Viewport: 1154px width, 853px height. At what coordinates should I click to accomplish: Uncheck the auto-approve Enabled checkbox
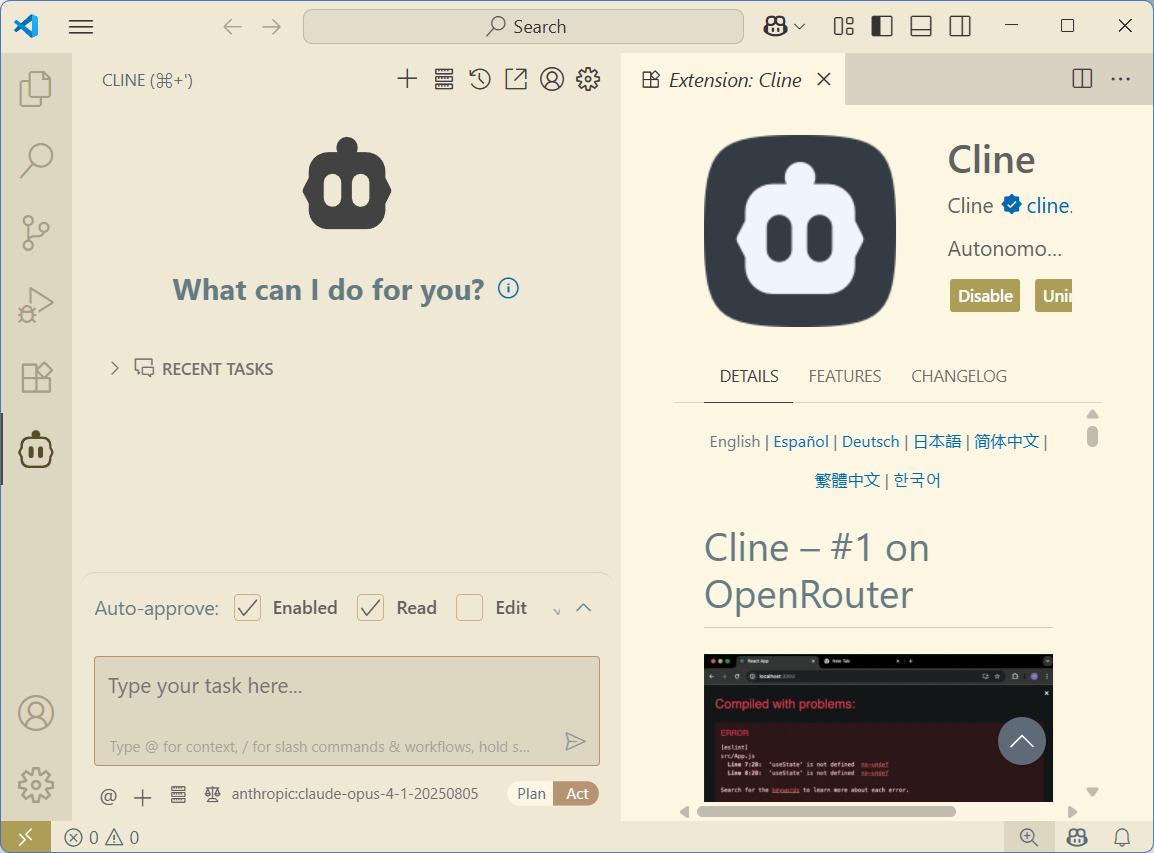(247, 607)
